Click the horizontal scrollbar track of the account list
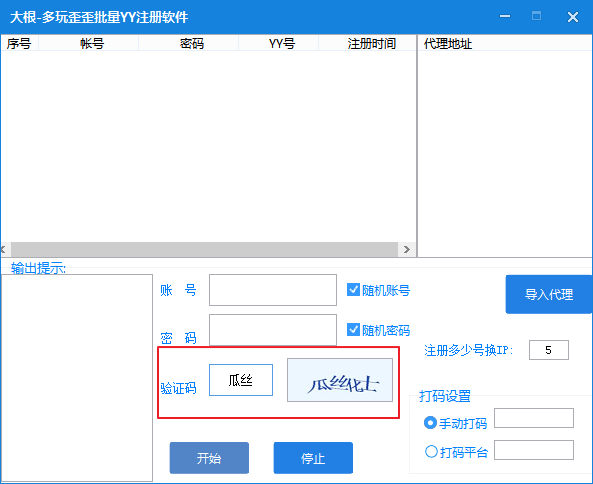Viewport: 593px width, 484px height. 204,250
